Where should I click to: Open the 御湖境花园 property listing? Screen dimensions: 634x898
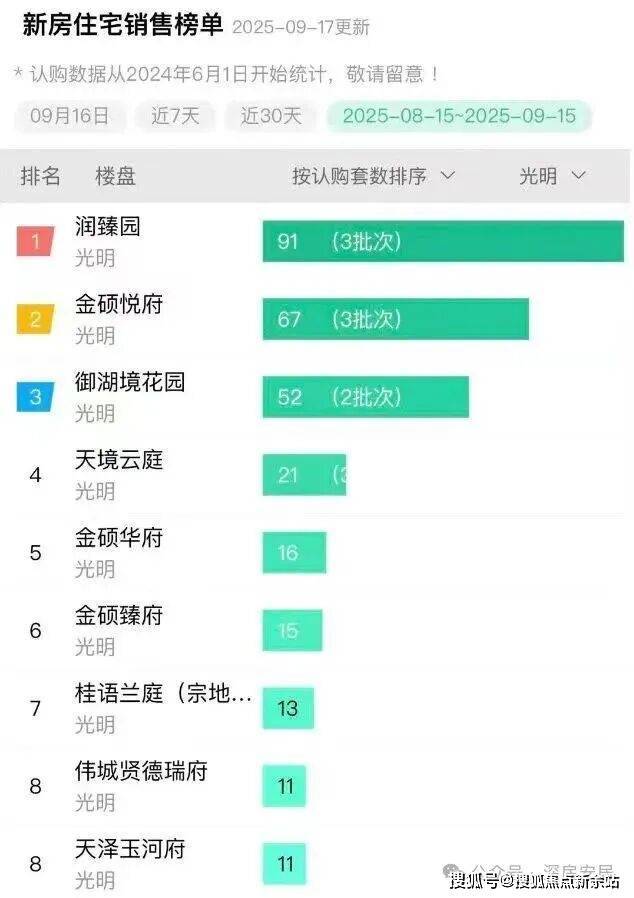(130, 382)
